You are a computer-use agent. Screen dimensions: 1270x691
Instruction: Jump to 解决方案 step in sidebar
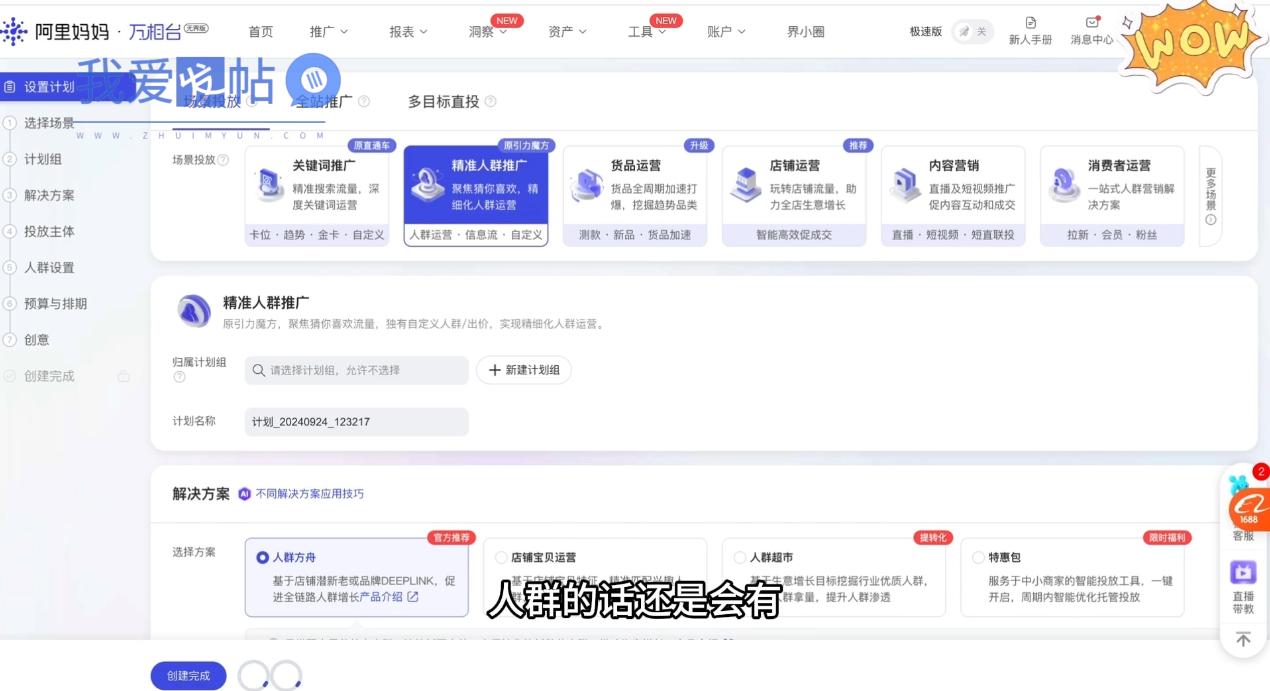coord(49,195)
